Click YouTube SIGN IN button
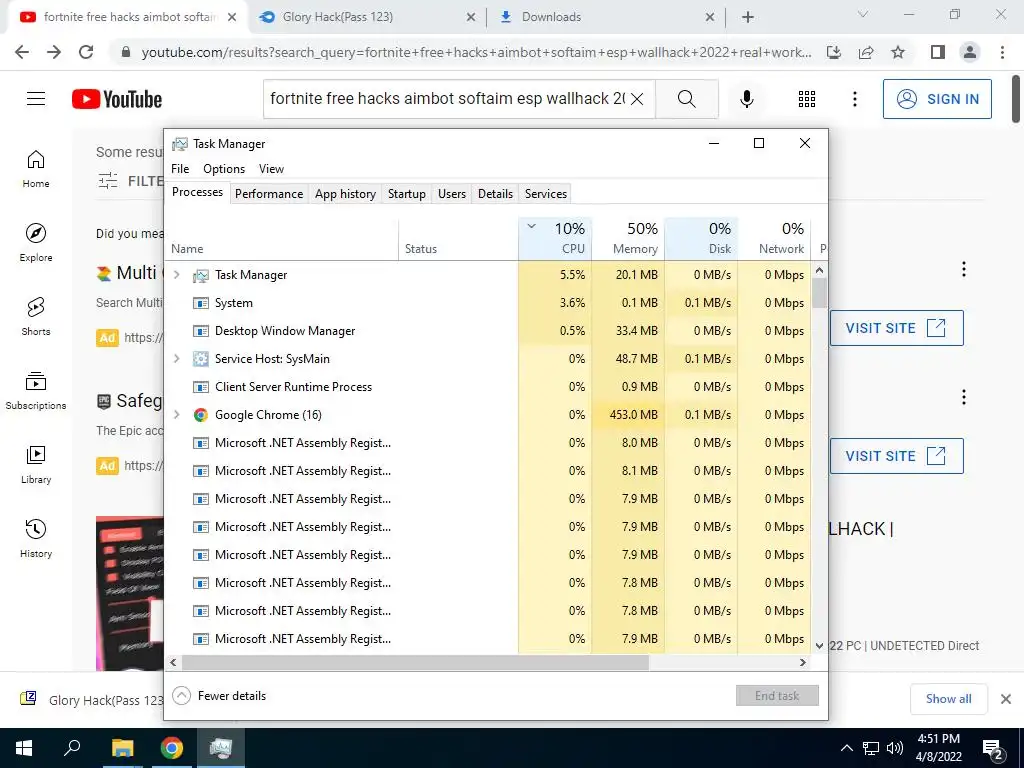This screenshot has width=1024, height=768. [x=937, y=99]
